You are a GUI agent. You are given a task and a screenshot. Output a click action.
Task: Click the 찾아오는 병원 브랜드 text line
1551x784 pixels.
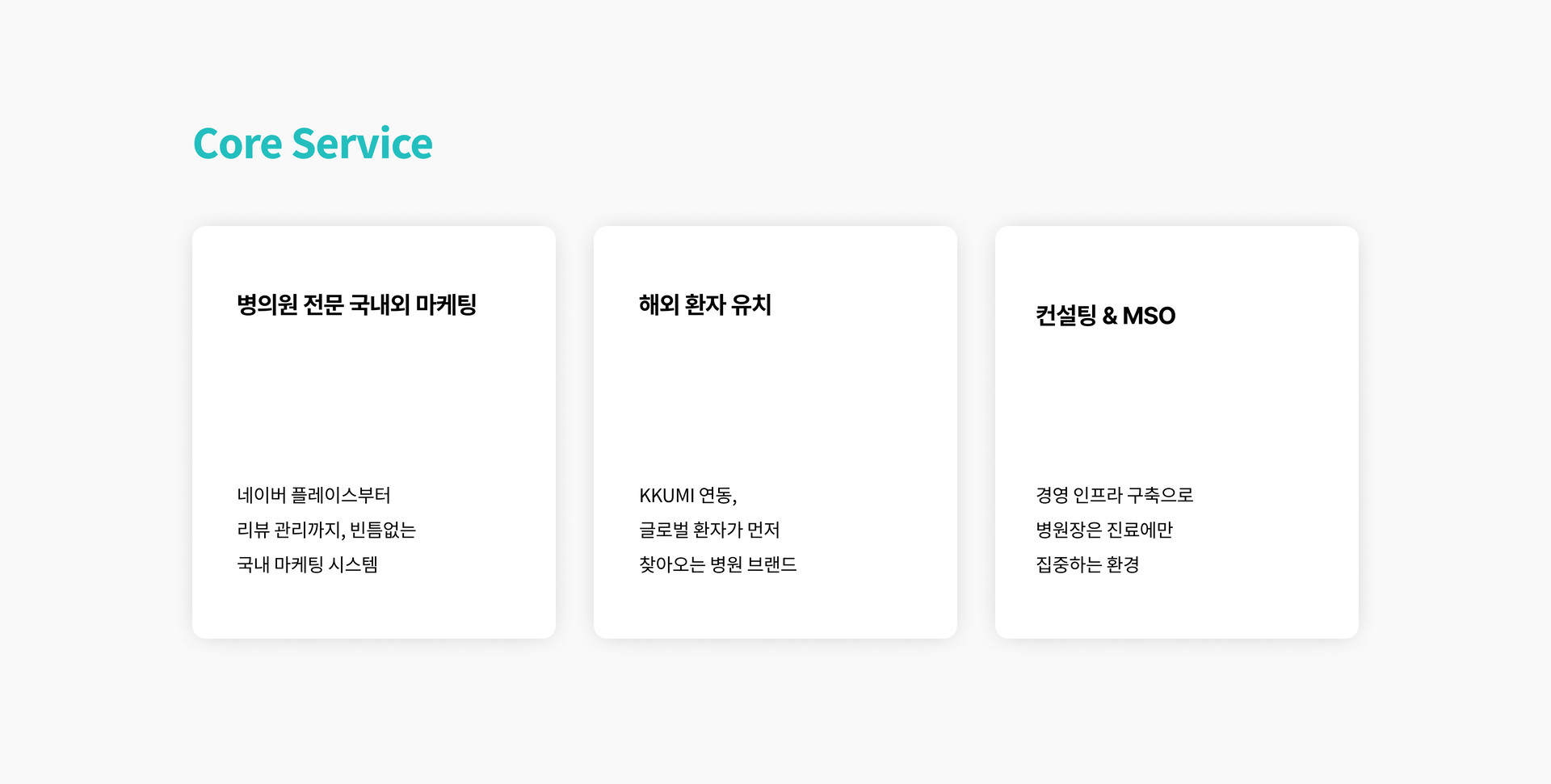(717, 564)
